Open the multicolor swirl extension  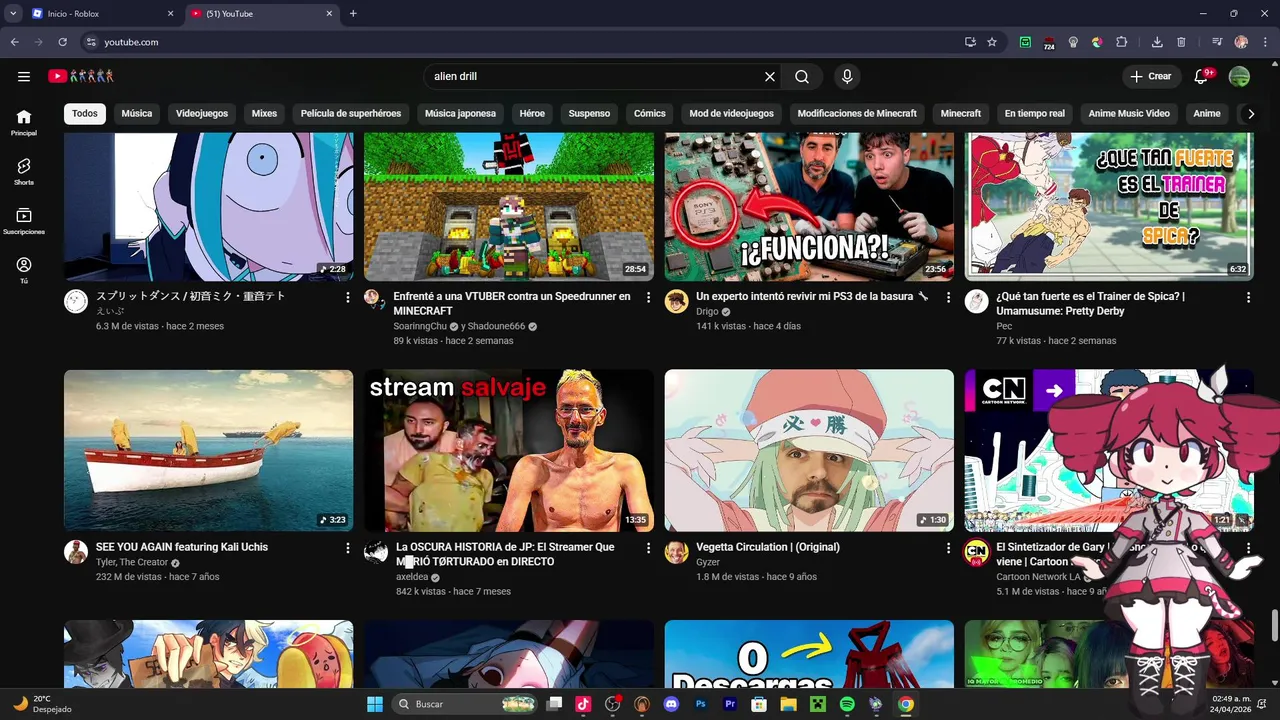[x=1097, y=42]
